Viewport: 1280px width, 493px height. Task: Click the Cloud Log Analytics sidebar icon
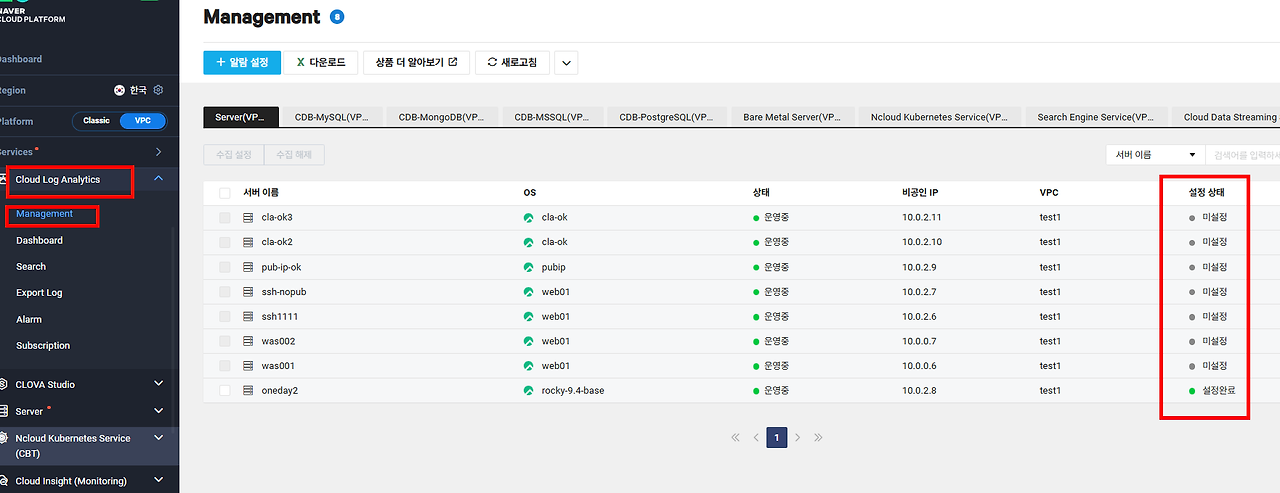click(5, 179)
